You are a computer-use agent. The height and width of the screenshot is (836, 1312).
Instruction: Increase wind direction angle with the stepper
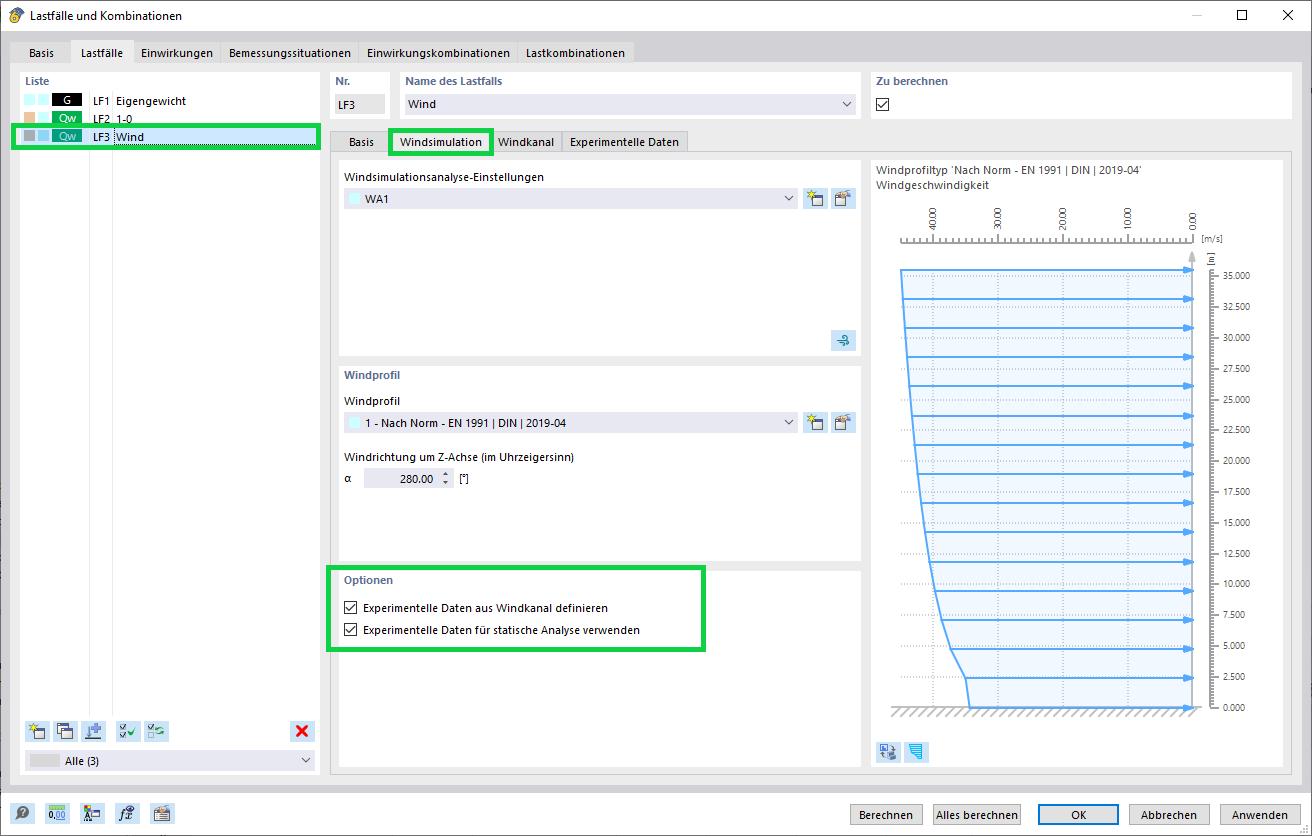pos(445,473)
